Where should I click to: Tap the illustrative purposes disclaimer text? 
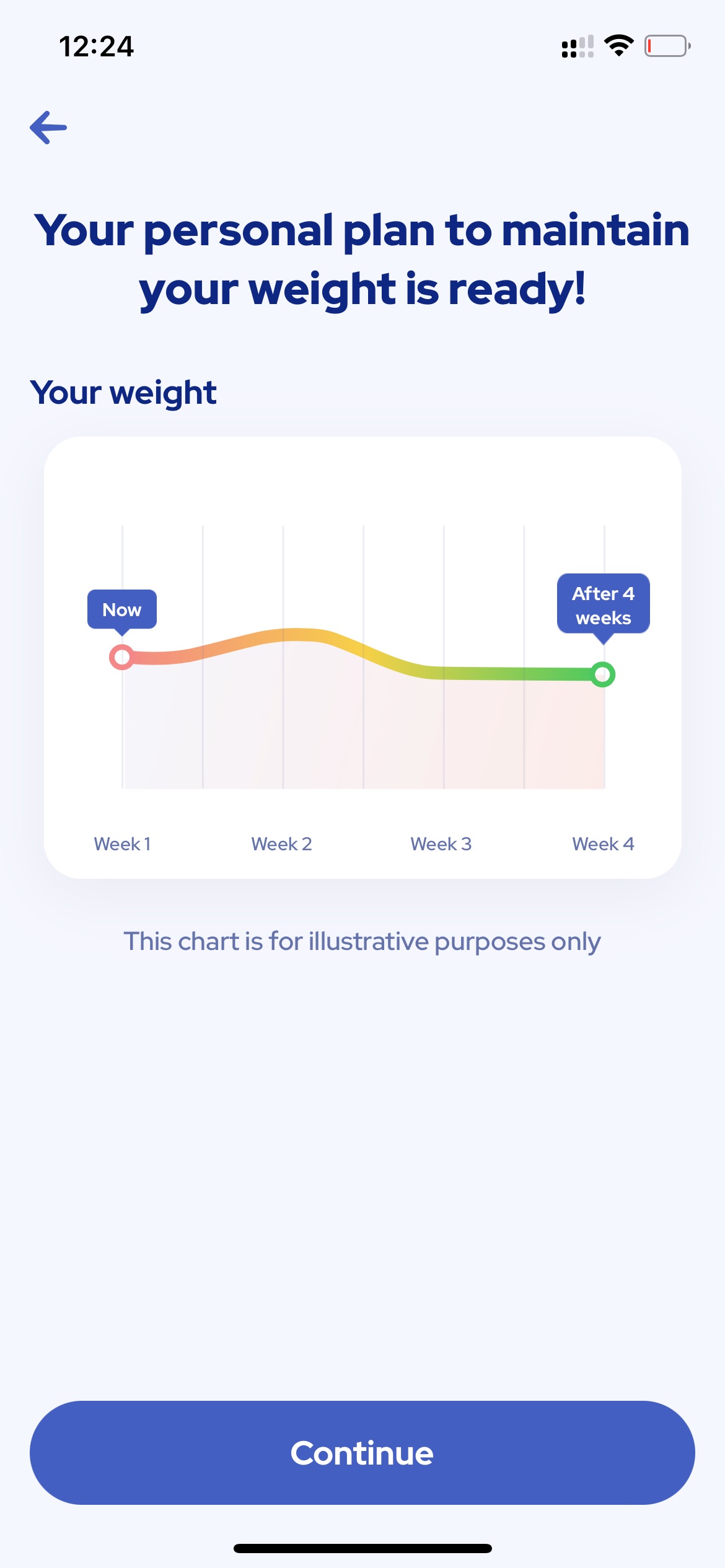pyautogui.click(x=362, y=941)
